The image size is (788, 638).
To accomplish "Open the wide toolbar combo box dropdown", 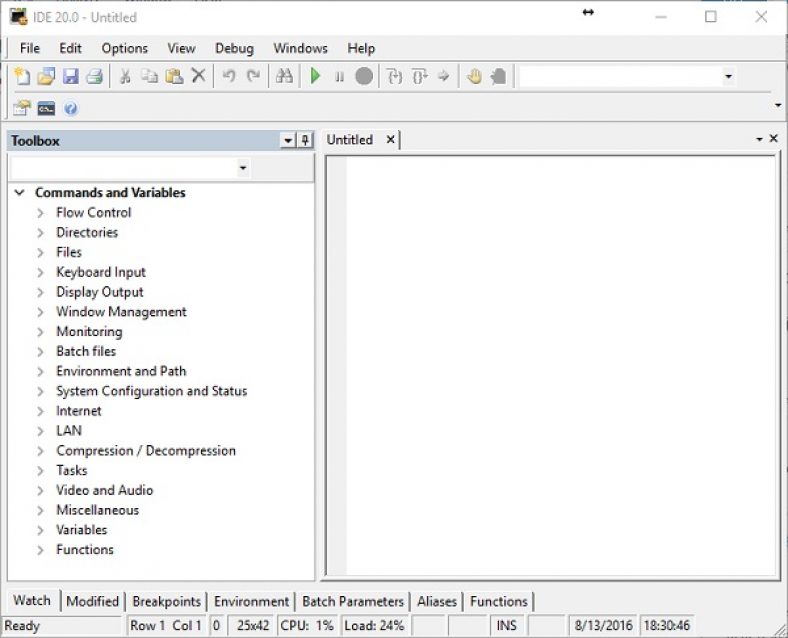I will pyautogui.click(x=728, y=77).
